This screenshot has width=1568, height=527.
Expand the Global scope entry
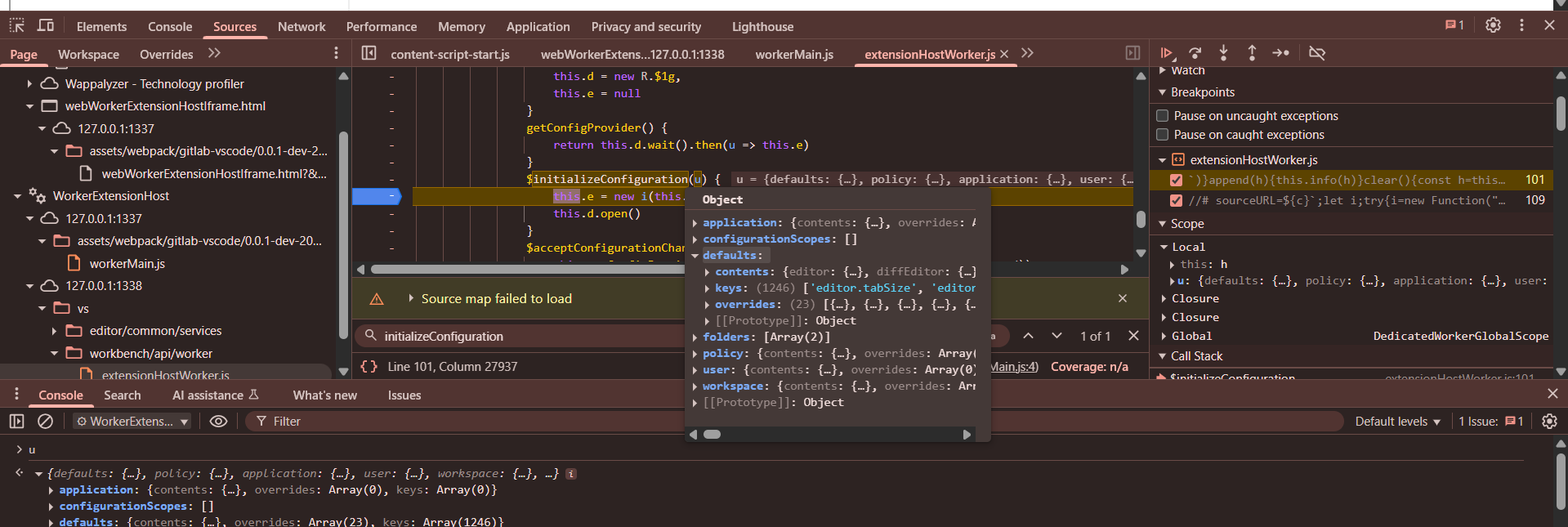point(1164,336)
